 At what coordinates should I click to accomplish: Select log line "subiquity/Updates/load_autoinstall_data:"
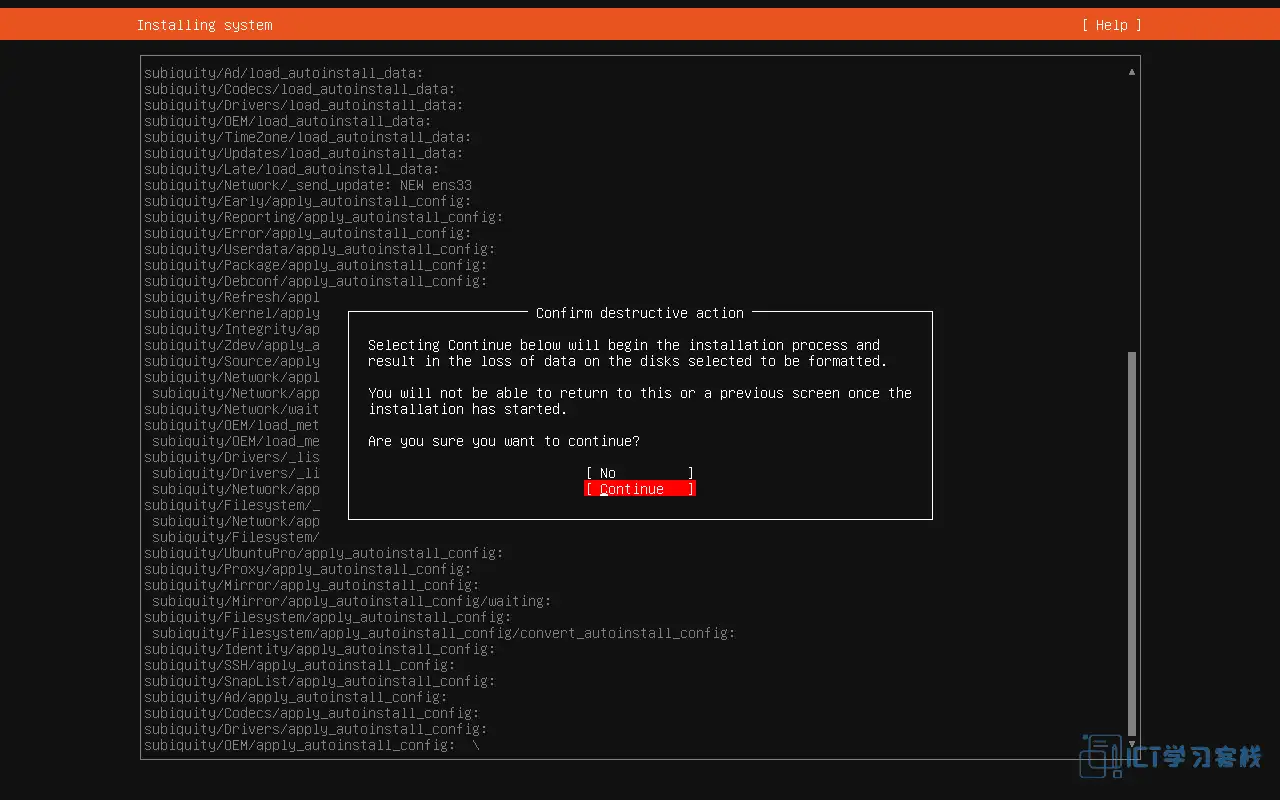[304, 153]
